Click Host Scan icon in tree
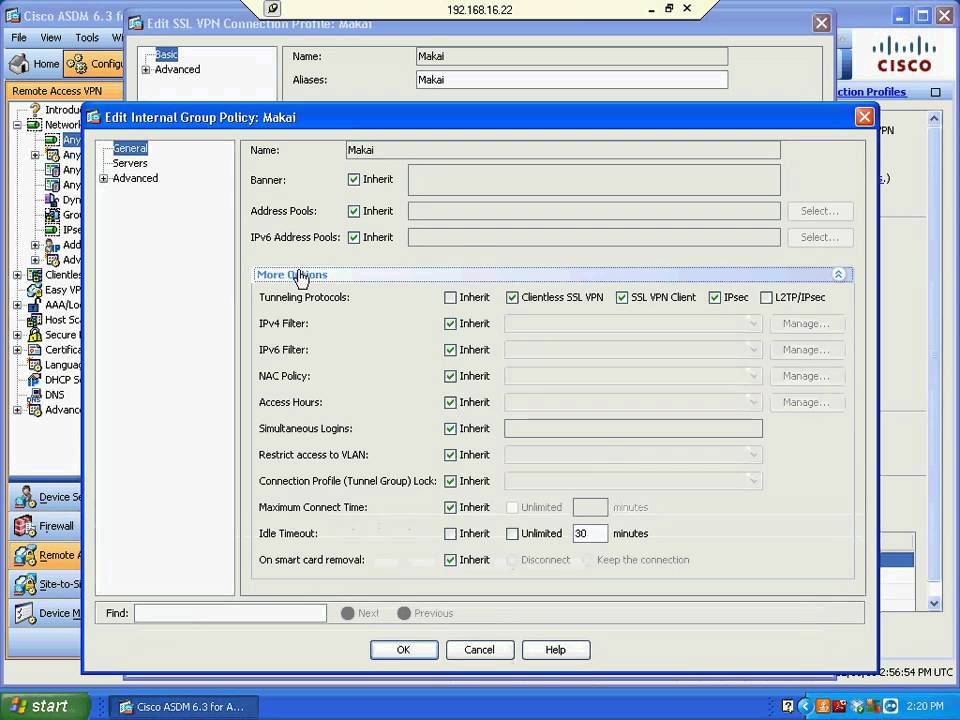This screenshot has height=720, width=960. (35, 320)
